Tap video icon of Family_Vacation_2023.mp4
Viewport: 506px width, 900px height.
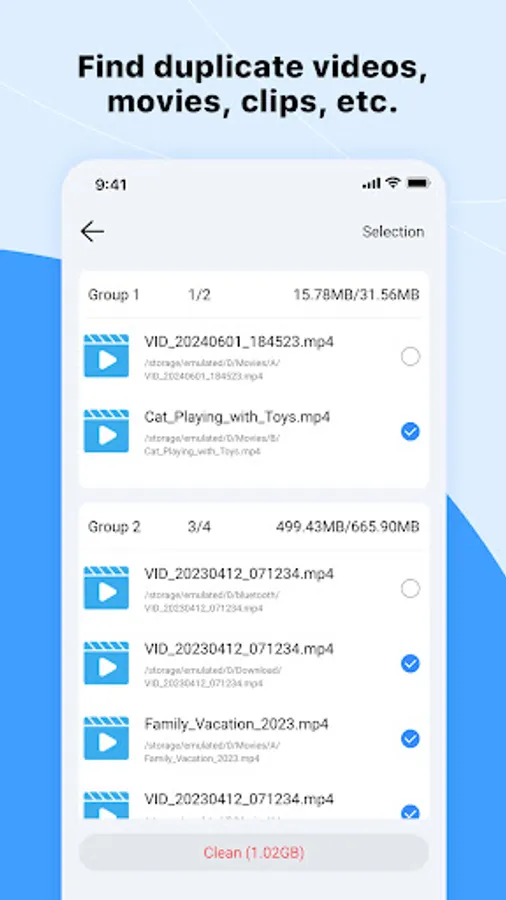tap(106, 738)
